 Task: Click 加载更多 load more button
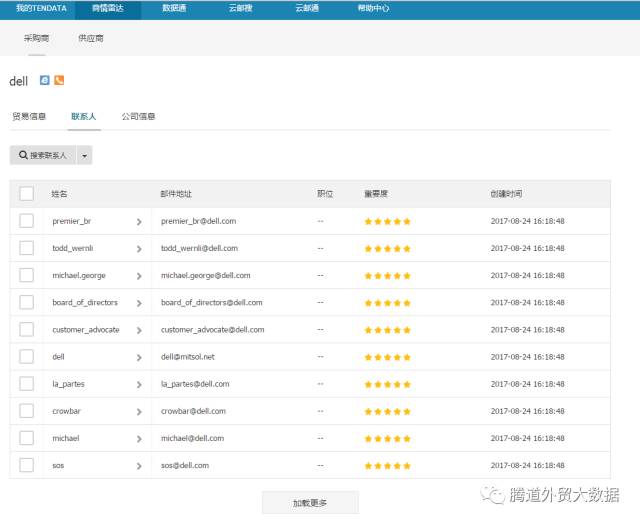tap(310, 503)
